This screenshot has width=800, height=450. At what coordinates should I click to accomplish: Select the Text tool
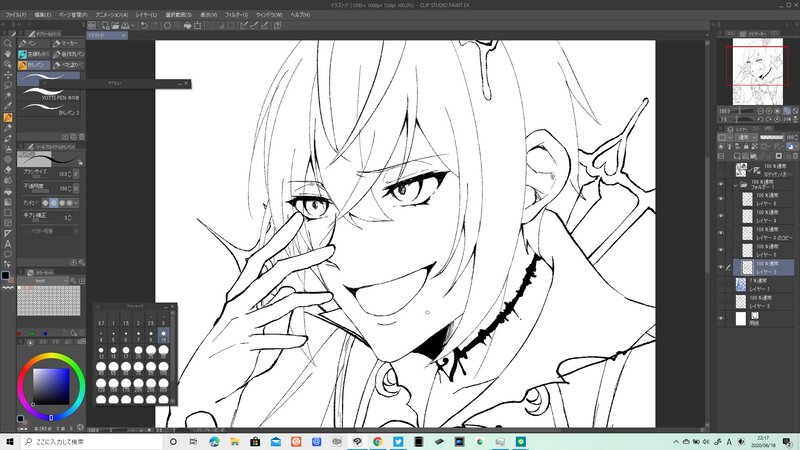click(7, 244)
